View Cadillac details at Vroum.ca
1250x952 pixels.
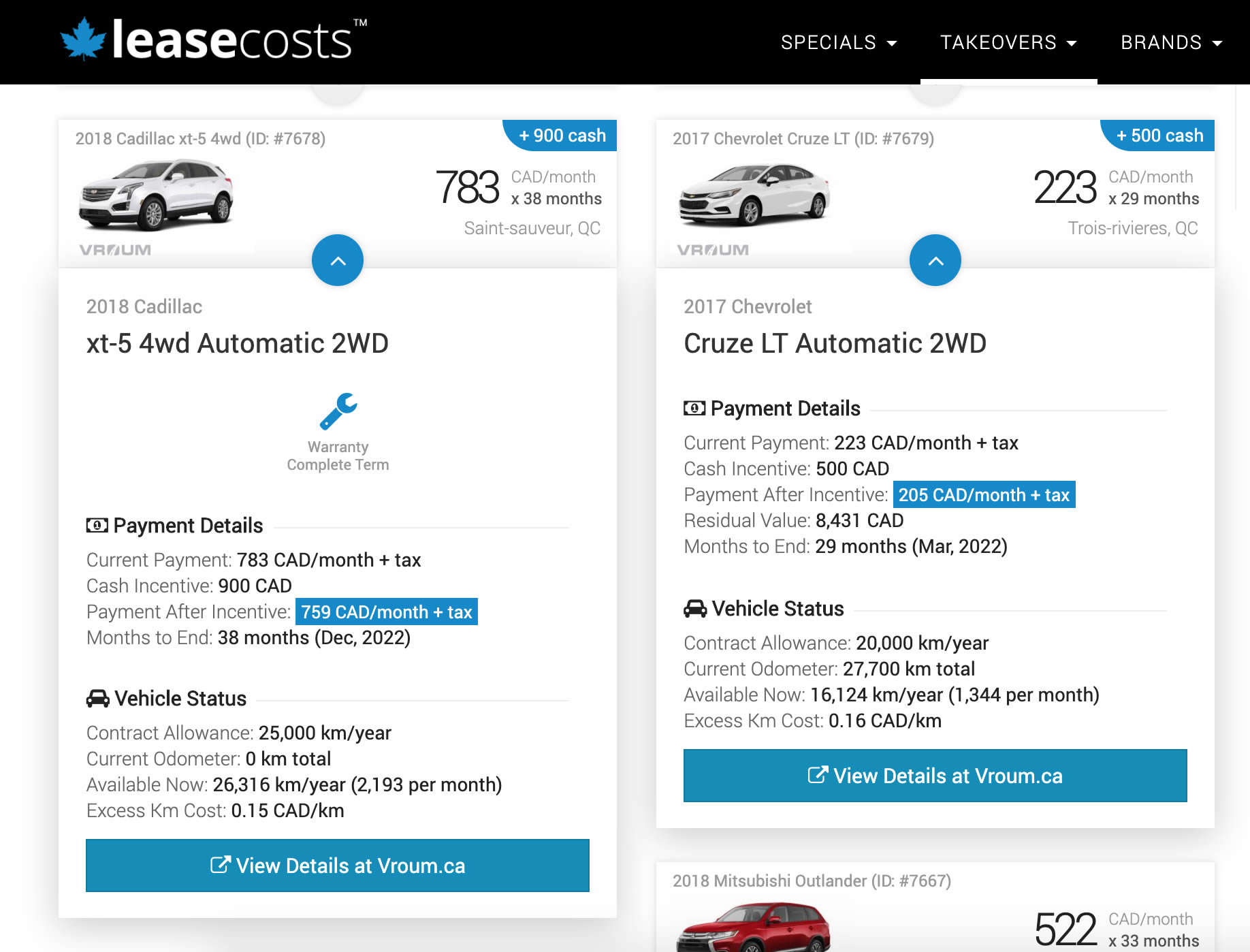pos(338,866)
